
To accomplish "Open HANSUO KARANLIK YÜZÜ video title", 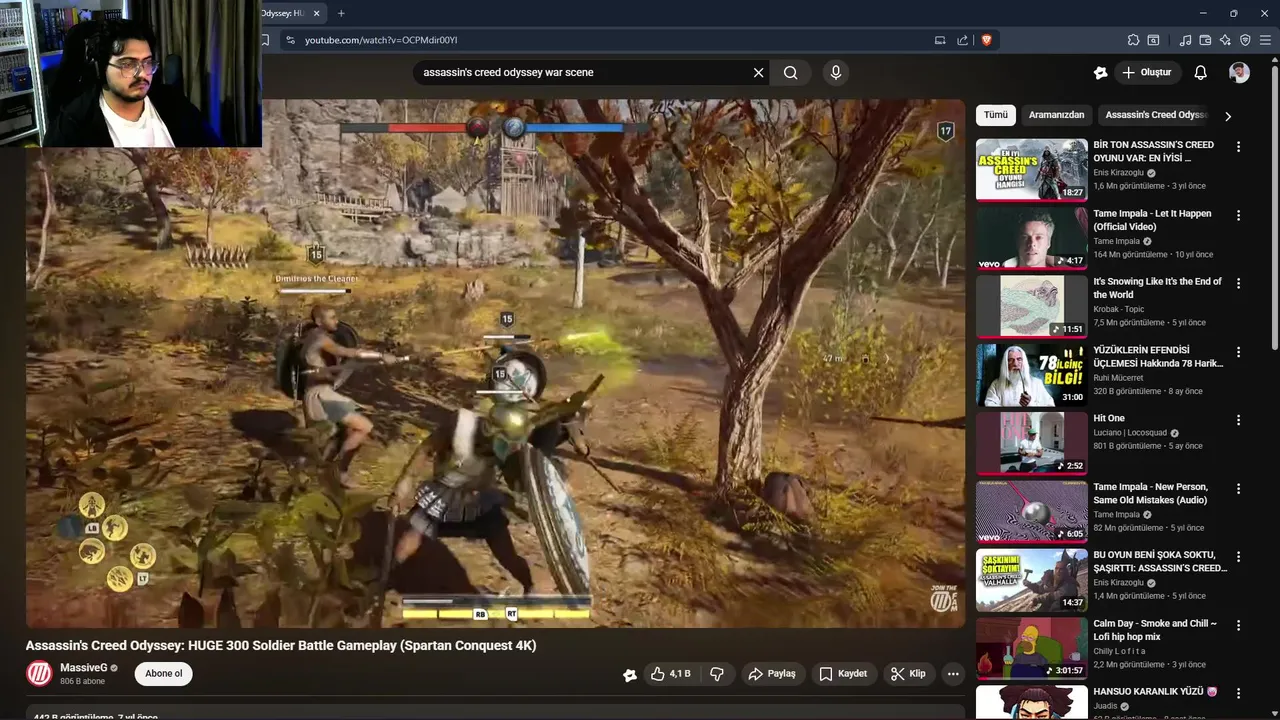I will click(x=1155, y=691).
